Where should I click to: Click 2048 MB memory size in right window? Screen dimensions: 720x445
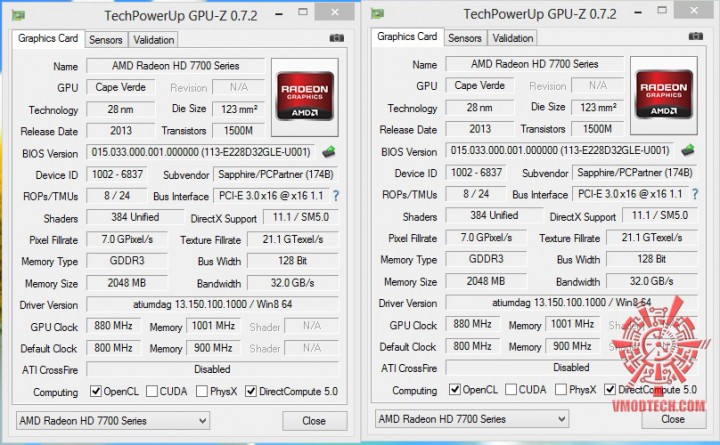486,281
